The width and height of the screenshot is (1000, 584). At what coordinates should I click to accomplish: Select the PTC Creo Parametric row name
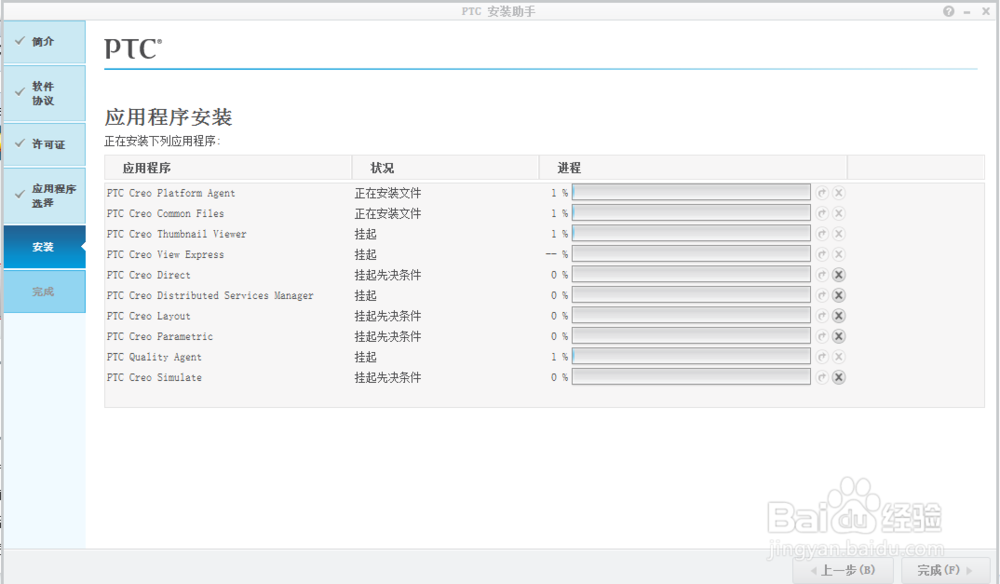click(x=160, y=337)
